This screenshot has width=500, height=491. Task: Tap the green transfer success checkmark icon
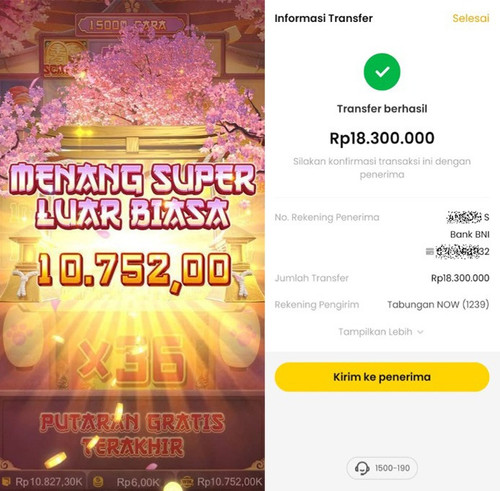click(382, 72)
